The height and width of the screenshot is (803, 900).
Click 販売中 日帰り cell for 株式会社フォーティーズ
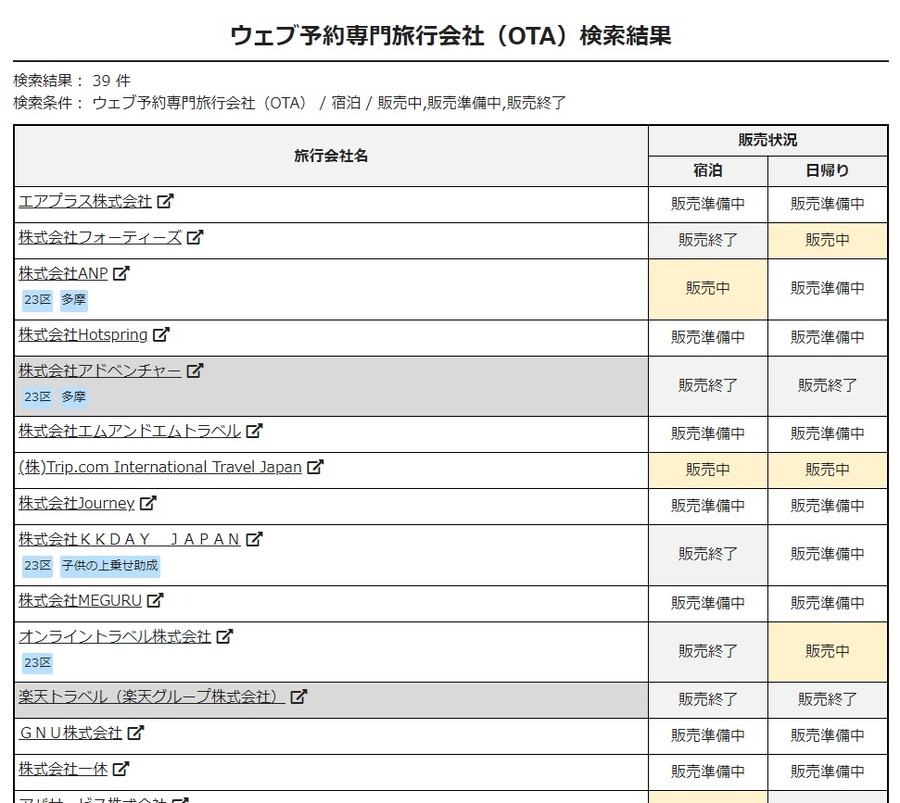[827, 240]
